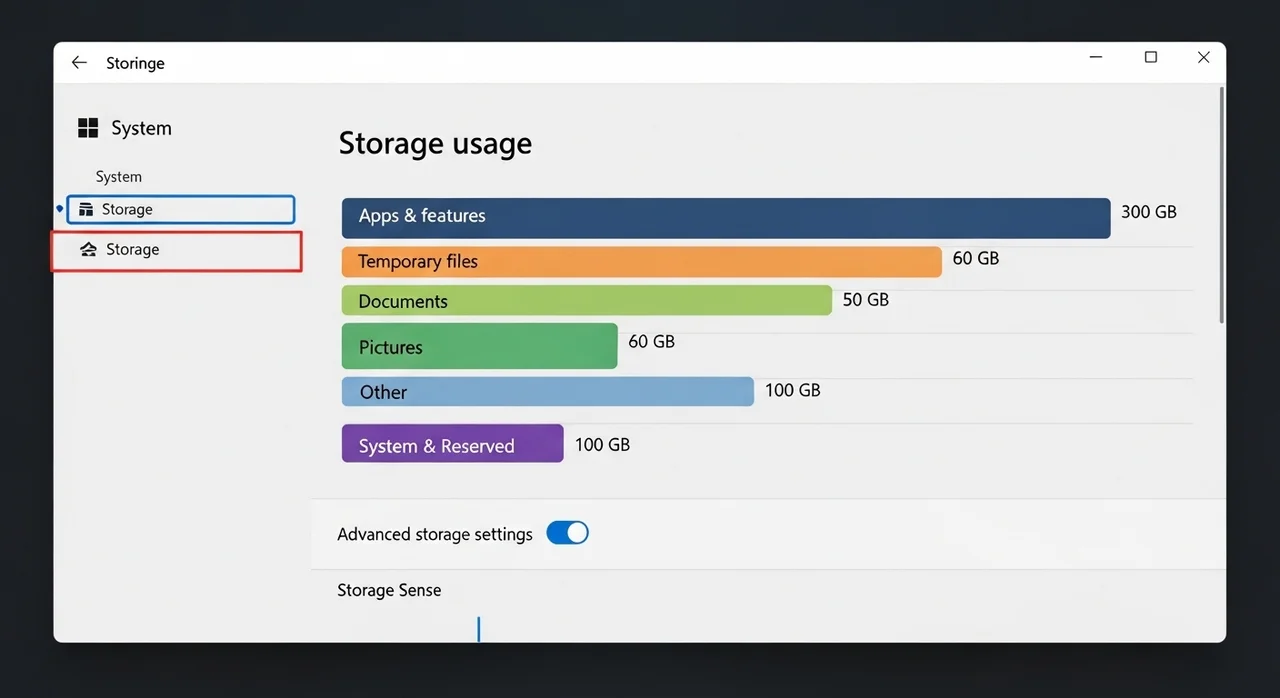Minimize the Storinge window
The height and width of the screenshot is (698, 1280).
(1097, 58)
